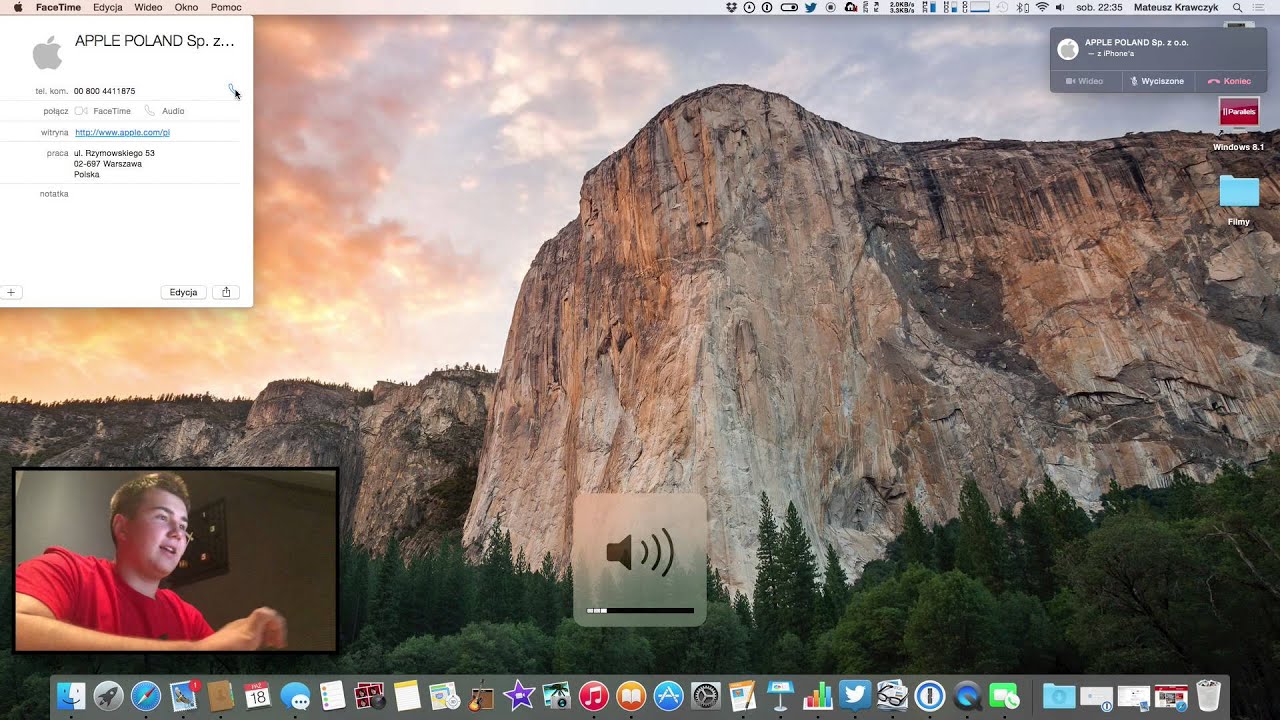Open Spotlight search magnifier
Image resolution: width=1280 pixels, height=720 pixels.
1238,7
